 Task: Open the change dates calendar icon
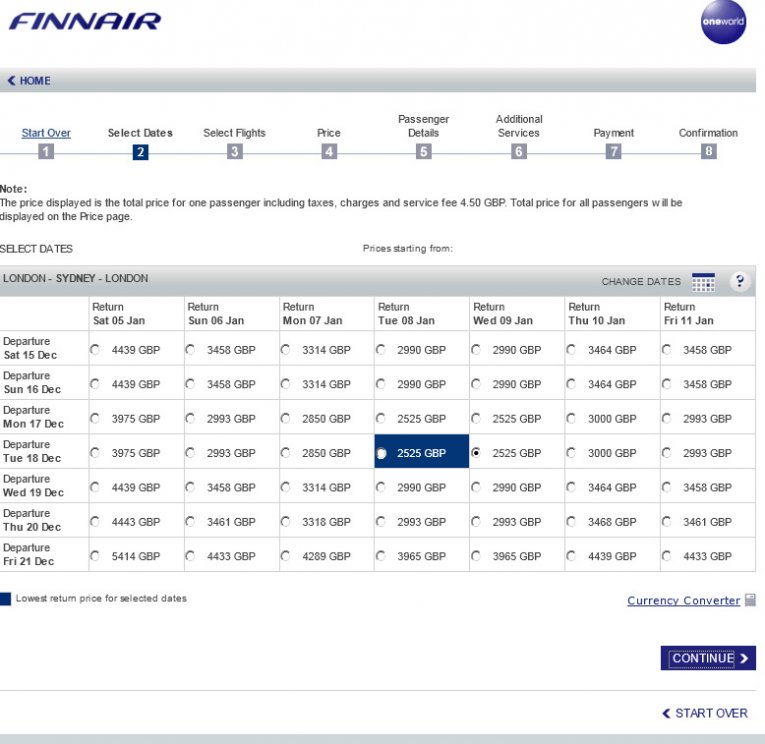[703, 282]
